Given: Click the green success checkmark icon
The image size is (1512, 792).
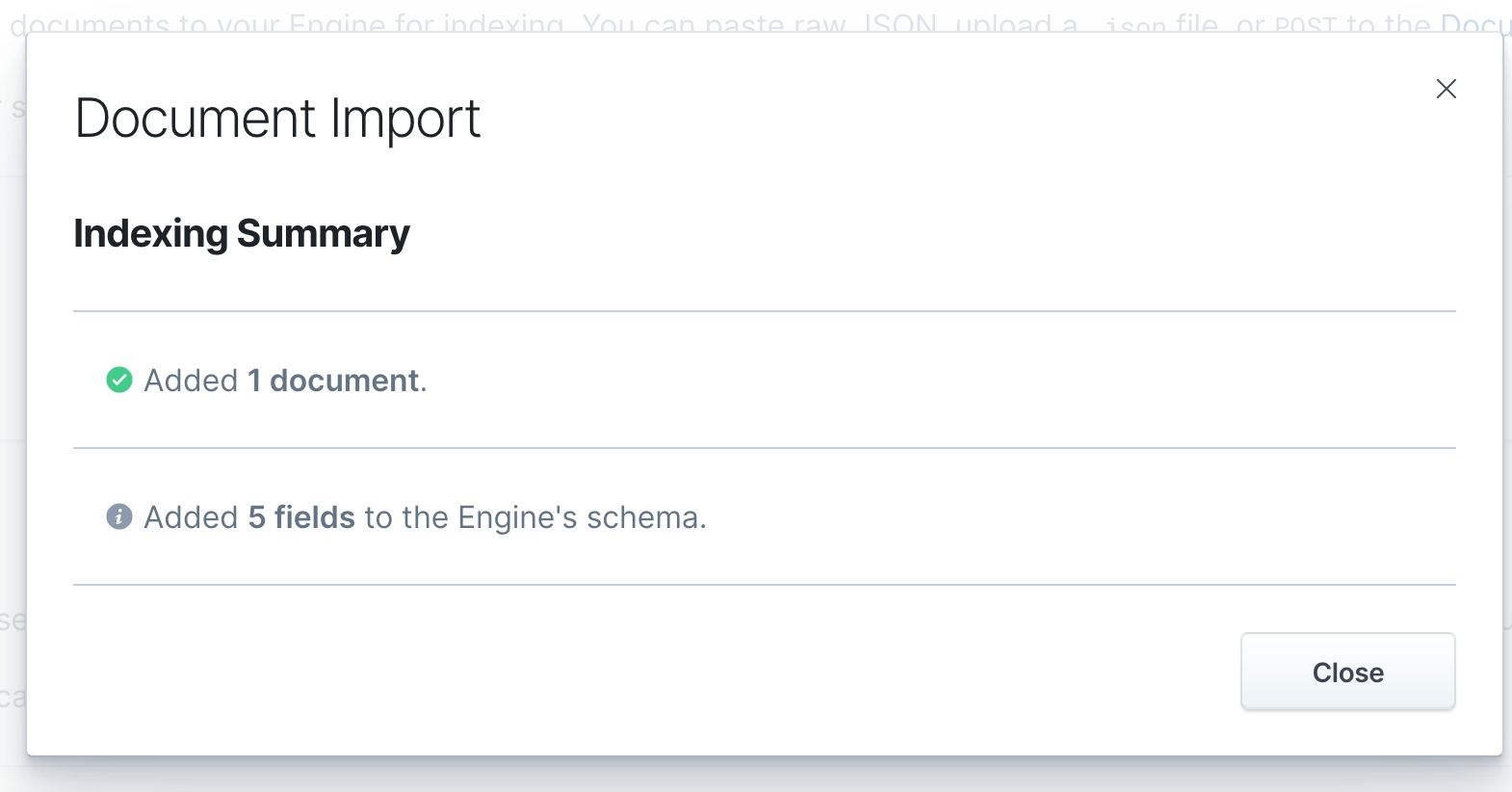Looking at the screenshot, I should [x=119, y=381].
